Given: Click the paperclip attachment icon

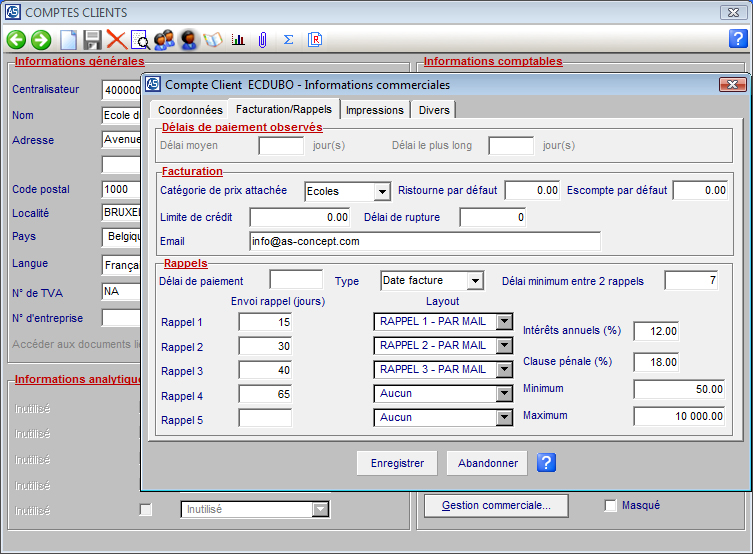Looking at the screenshot, I should click(263, 40).
